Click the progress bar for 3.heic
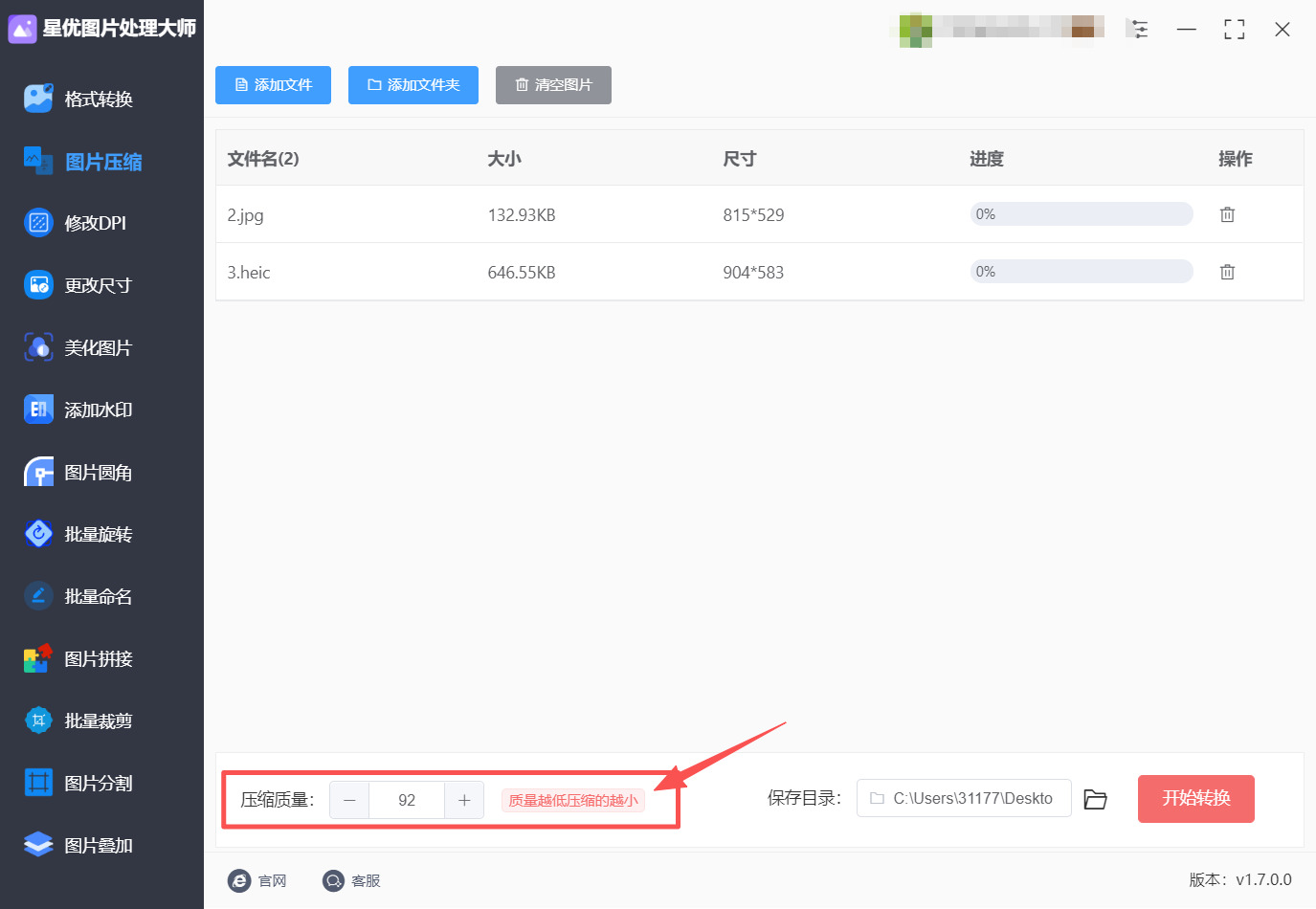 click(x=1082, y=272)
